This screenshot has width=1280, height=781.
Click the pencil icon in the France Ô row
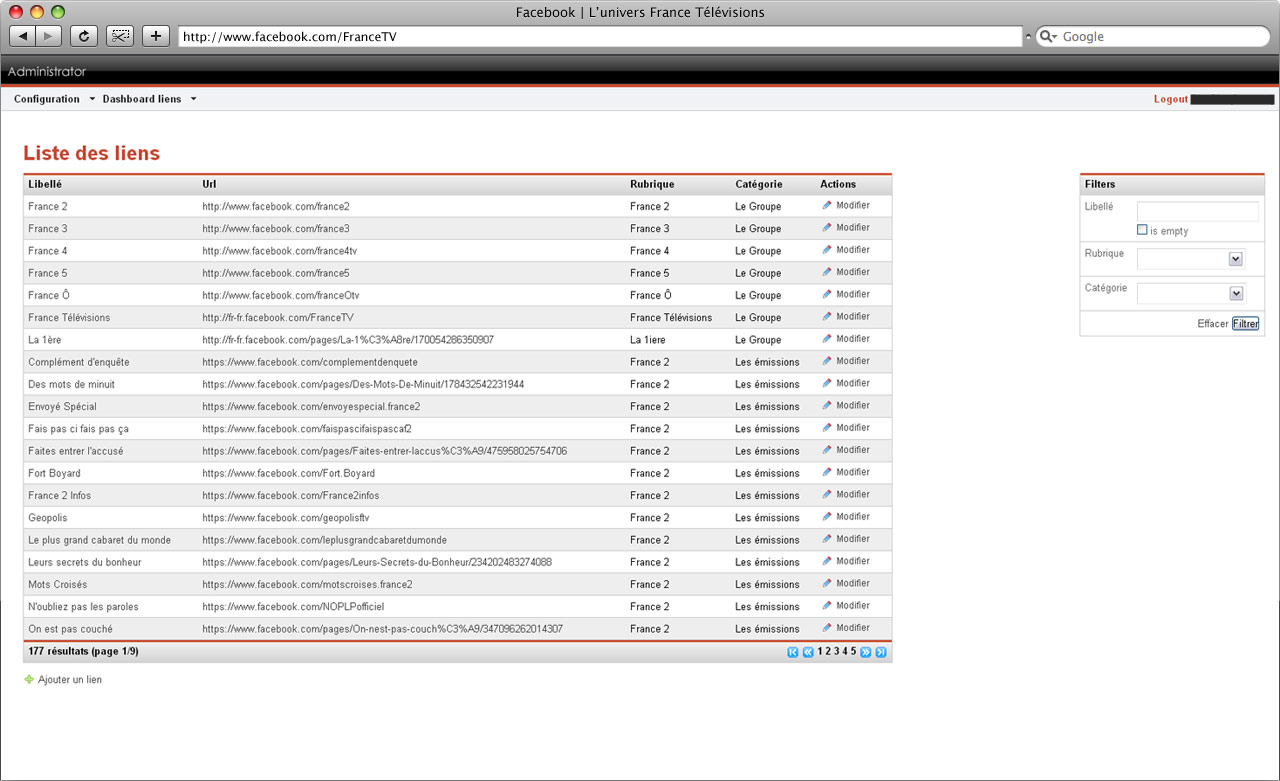point(827,294)
